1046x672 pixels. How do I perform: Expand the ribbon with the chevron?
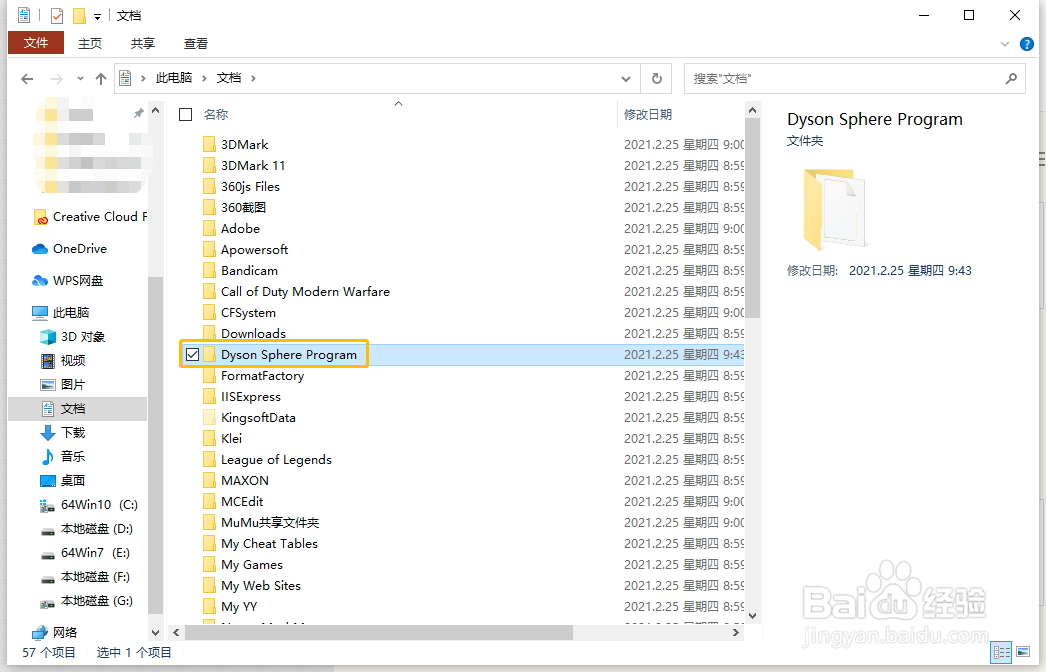click(1005, 44)
